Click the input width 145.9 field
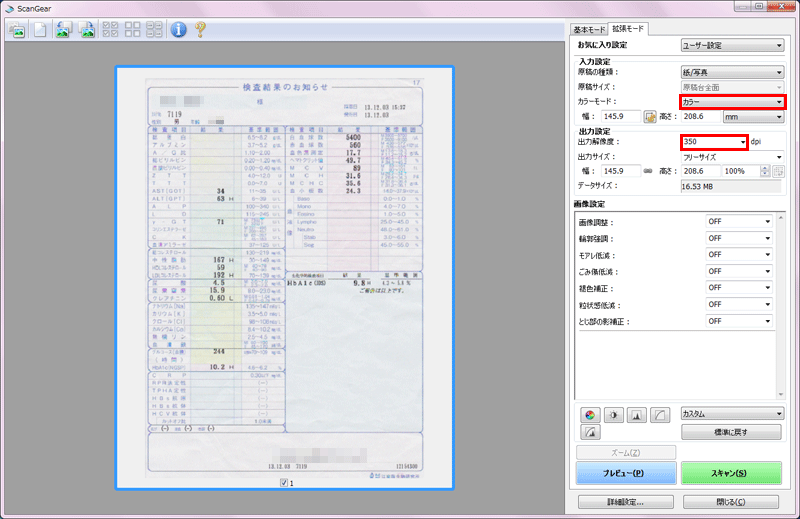This screenshot has height=519, width=800. pos(620,117)
